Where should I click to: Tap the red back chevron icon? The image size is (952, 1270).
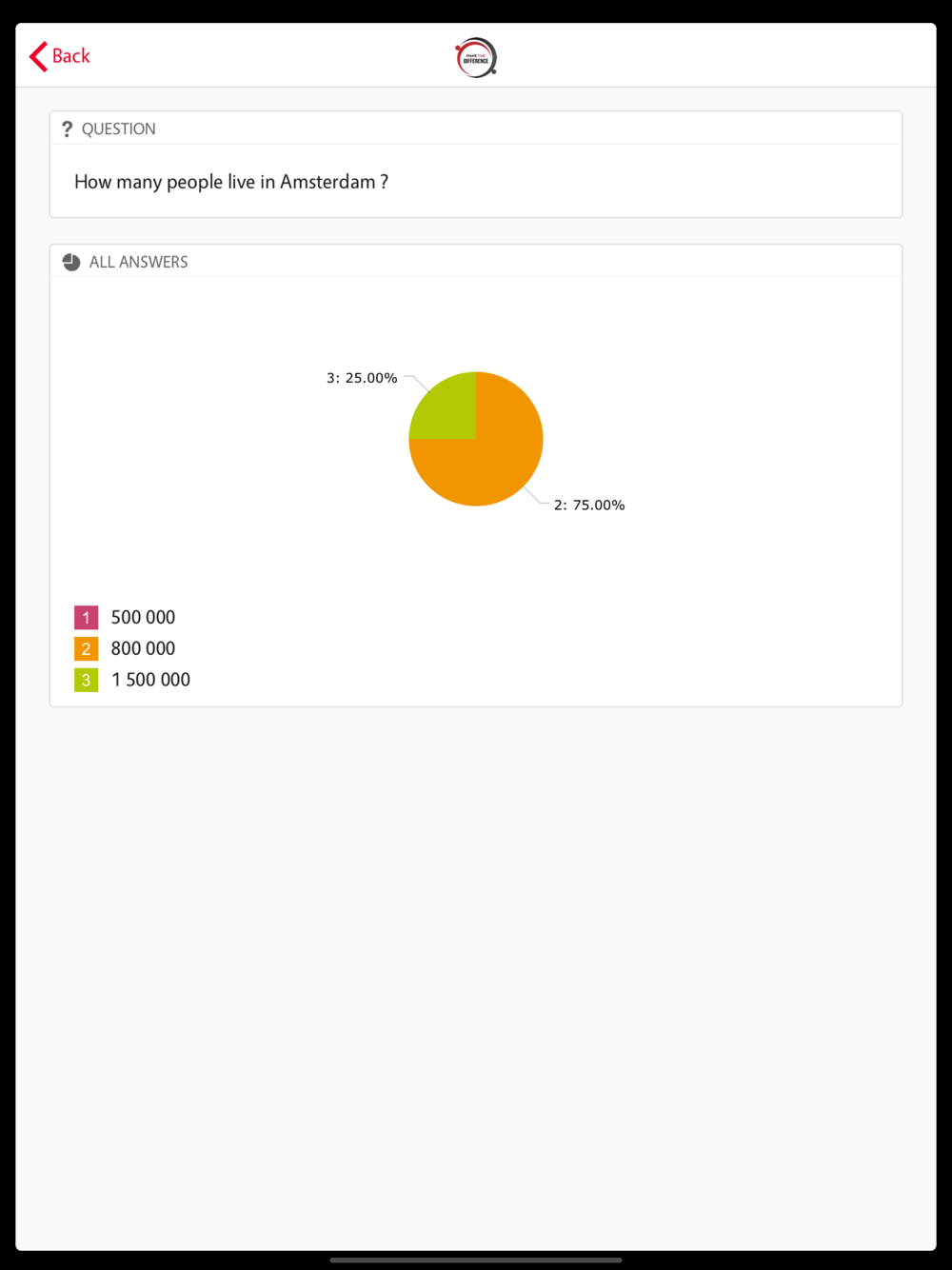click(x=38, y=56)
